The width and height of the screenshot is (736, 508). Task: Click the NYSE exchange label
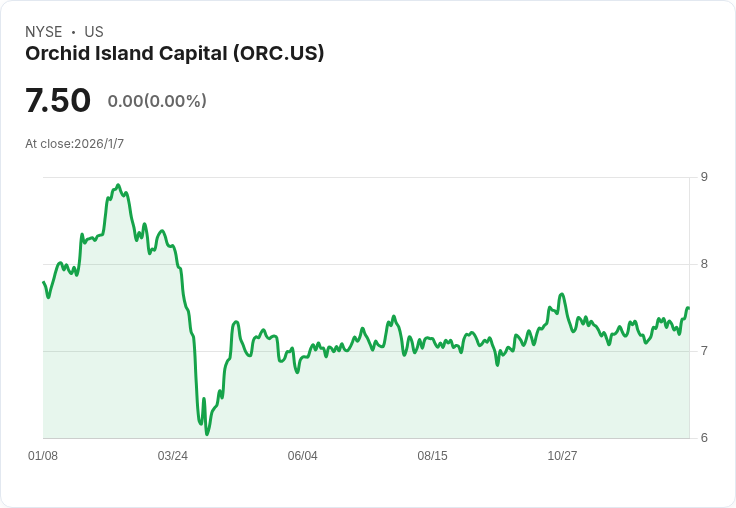(44, 32)
